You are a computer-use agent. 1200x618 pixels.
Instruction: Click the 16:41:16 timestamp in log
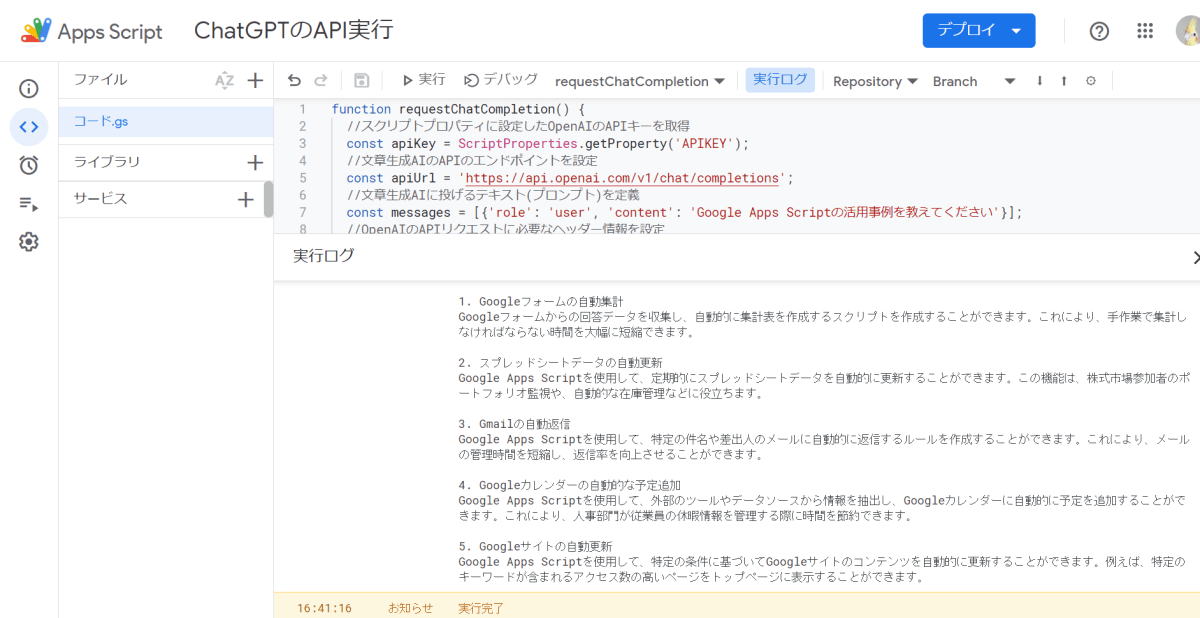324,608
